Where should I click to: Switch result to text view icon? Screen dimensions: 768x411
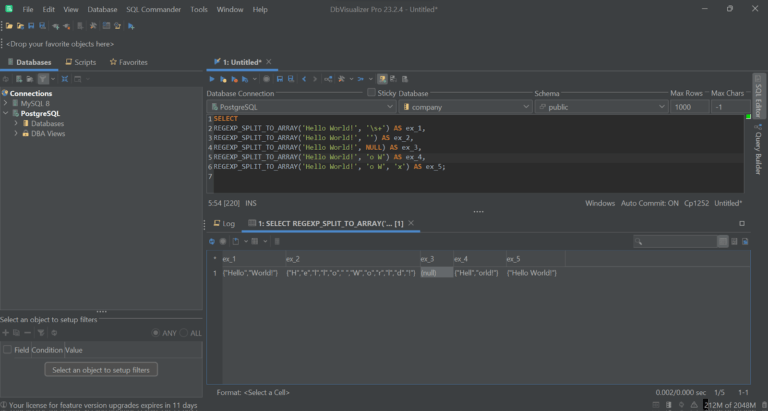(734, 241)
